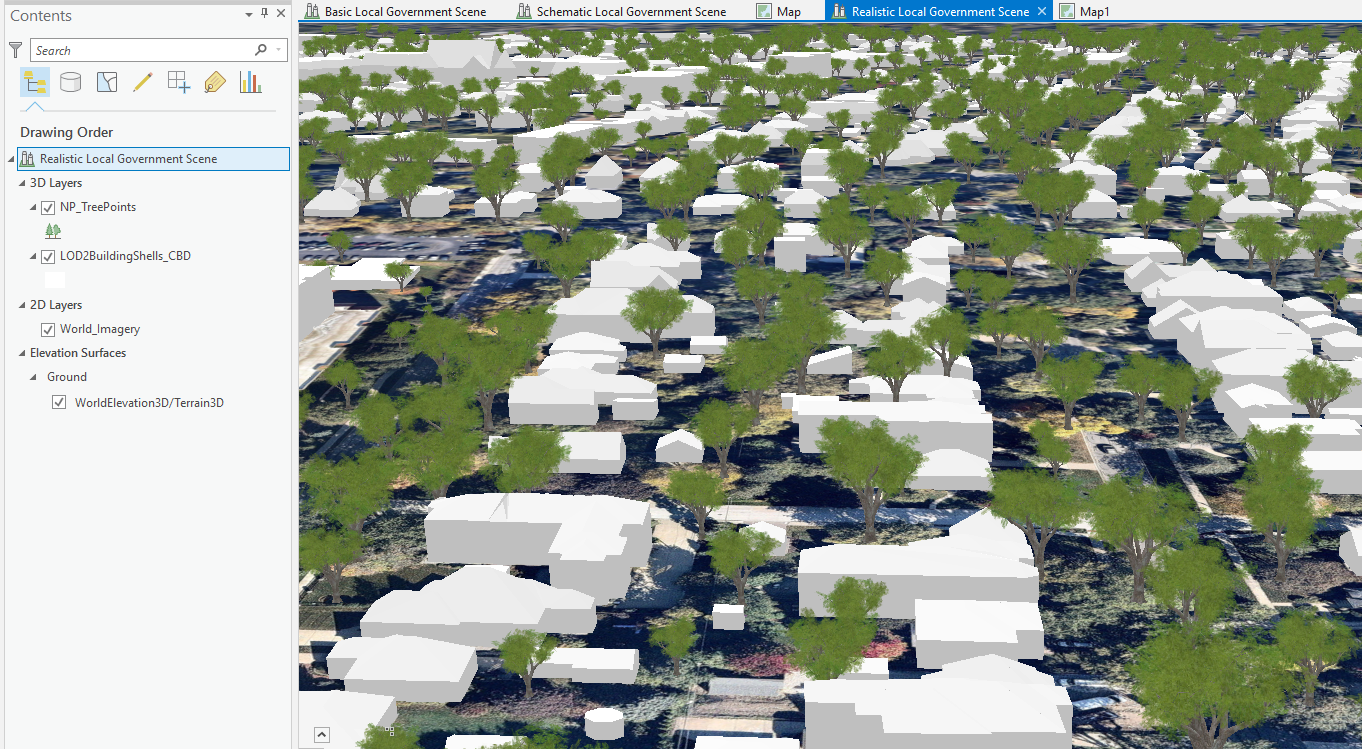The width and height of the screenshot is (1362, 749).
Task: Switch Contents to List By Data Source
Action: click(70, 82)
